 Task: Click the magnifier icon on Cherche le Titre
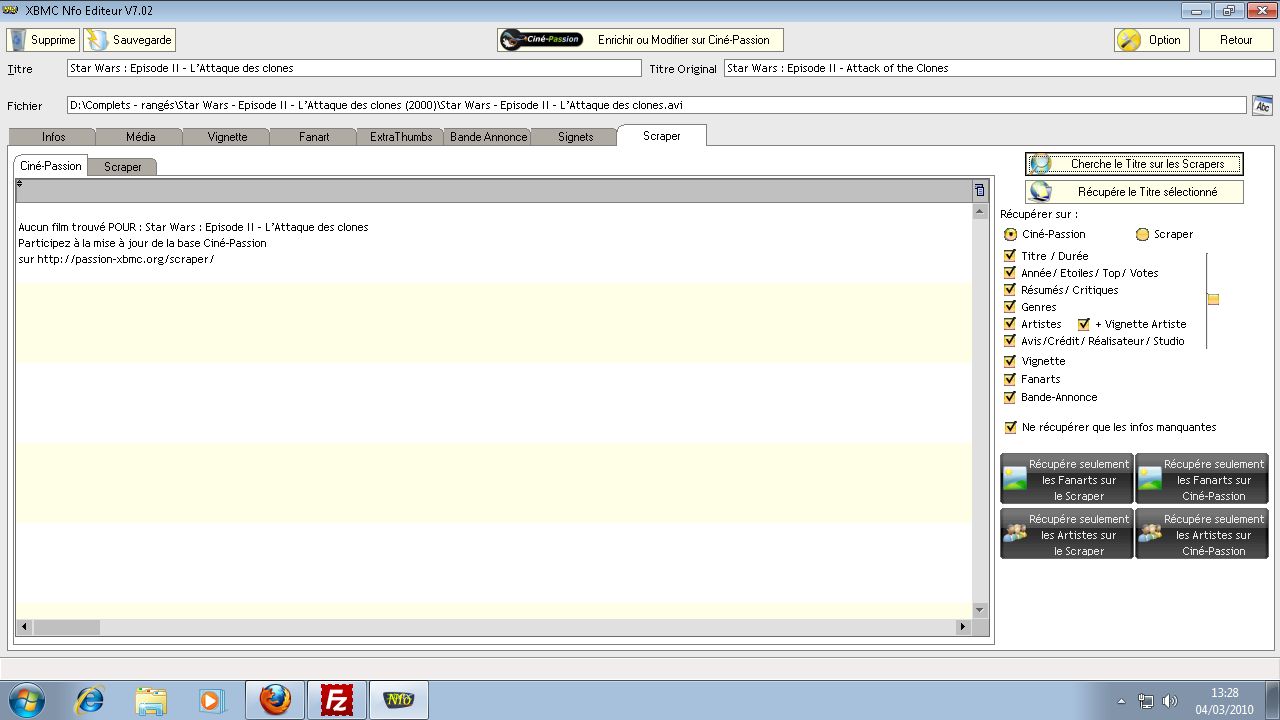coord(1041,164)
